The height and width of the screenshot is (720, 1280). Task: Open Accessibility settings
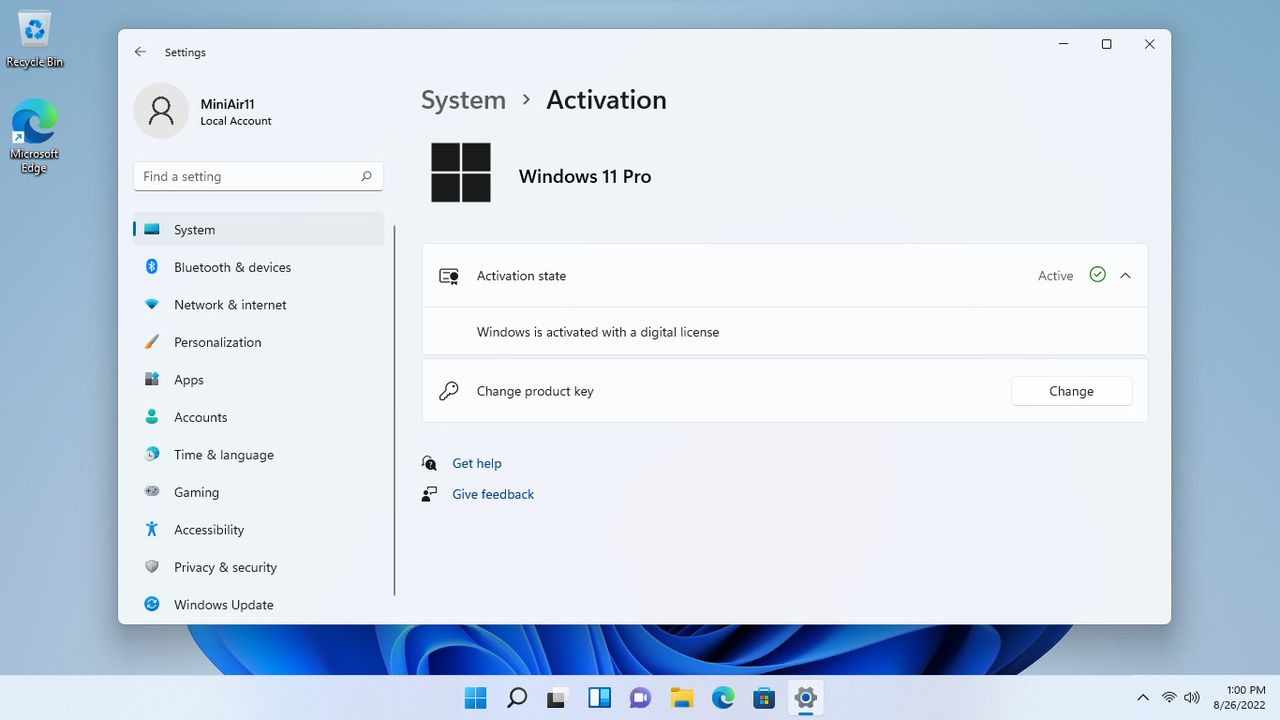pos(258,530)
